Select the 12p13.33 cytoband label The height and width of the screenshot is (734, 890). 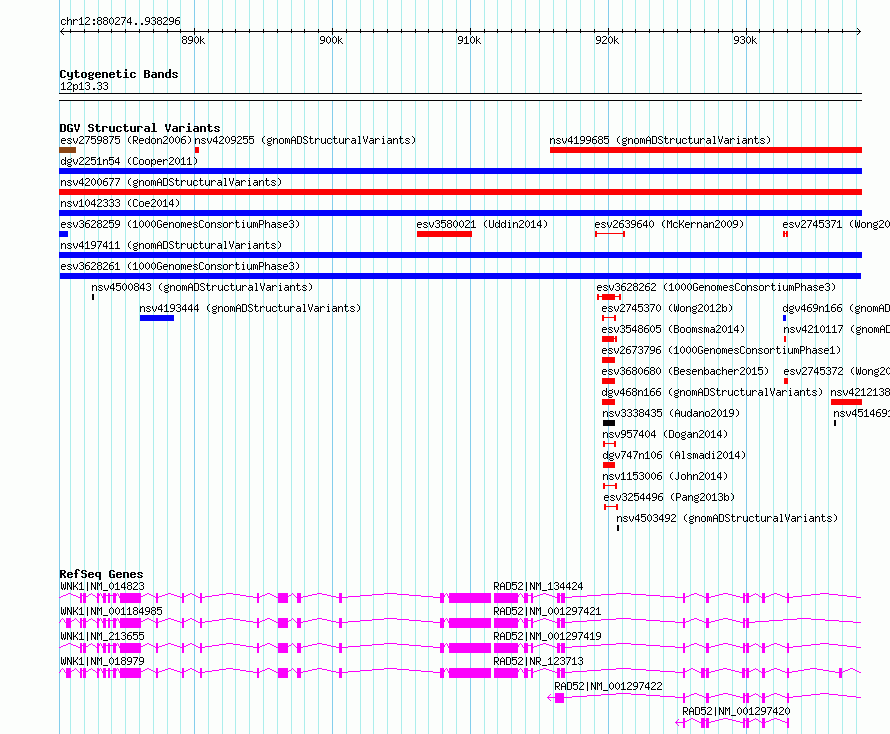click(x=84, y=86)
